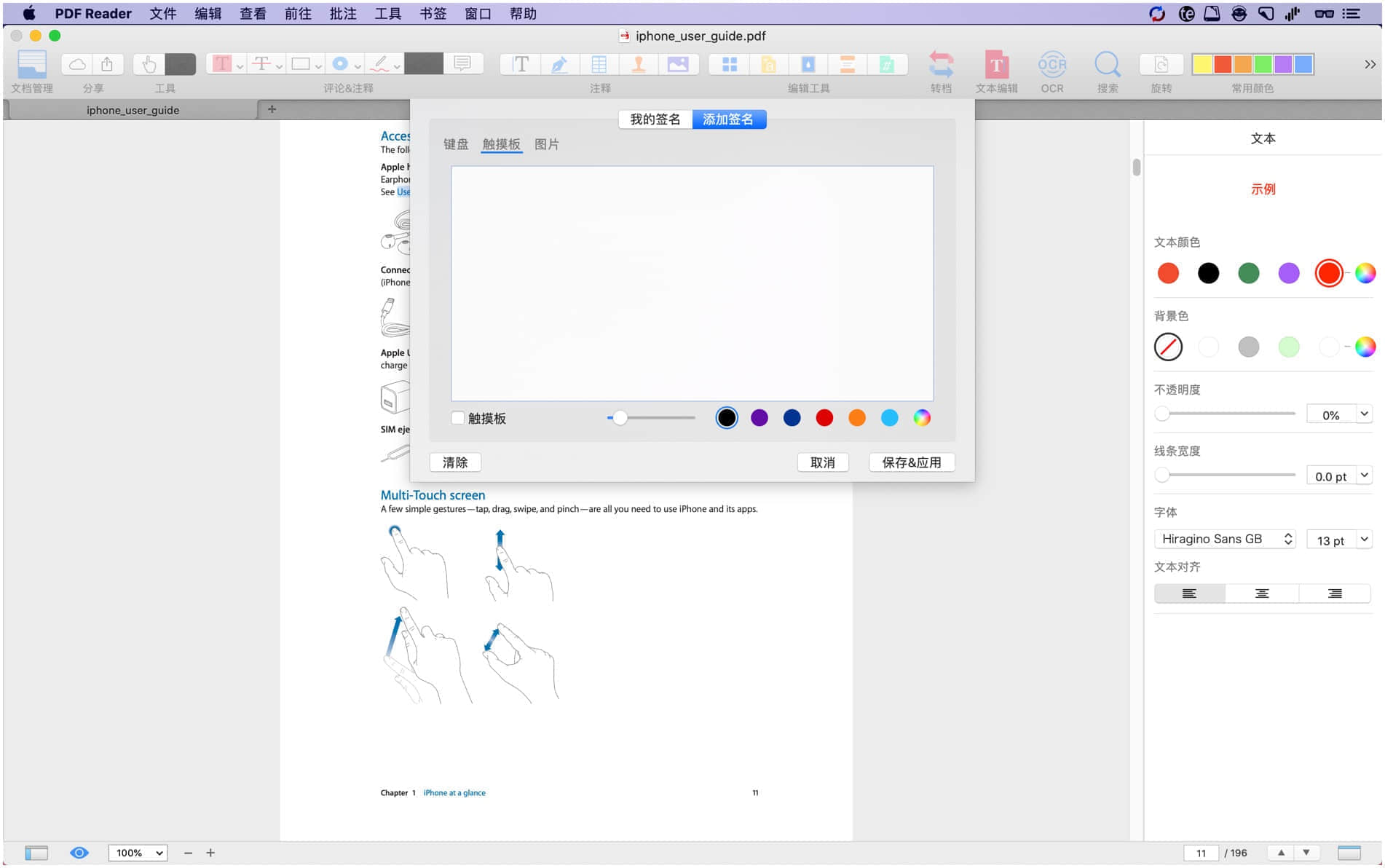The image size is (1385, 868).
Task: Open the Document Management (文档管理) icon
Action: tap(32, 66)
